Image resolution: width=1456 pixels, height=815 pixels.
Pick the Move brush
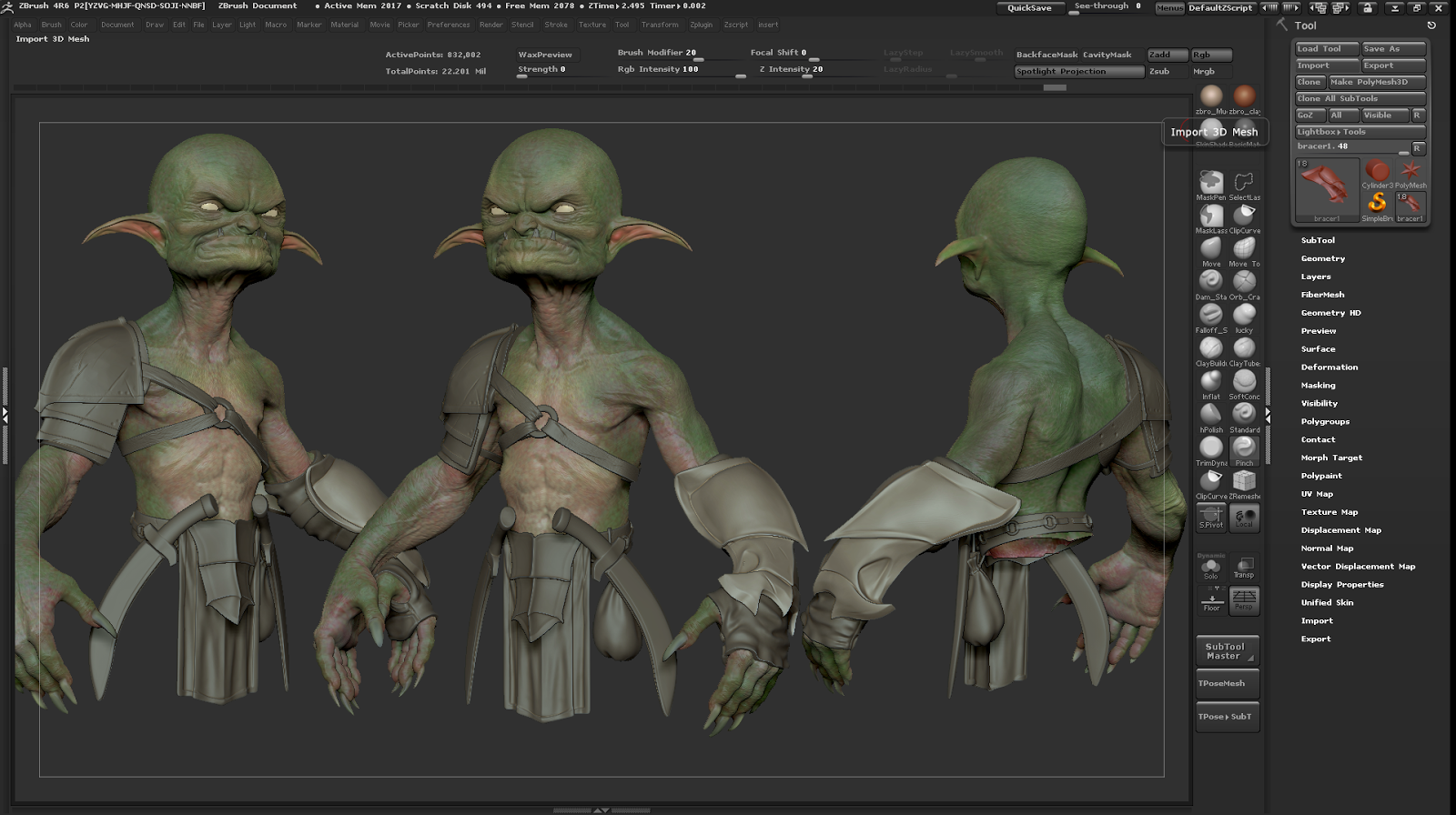point(1211,249)
